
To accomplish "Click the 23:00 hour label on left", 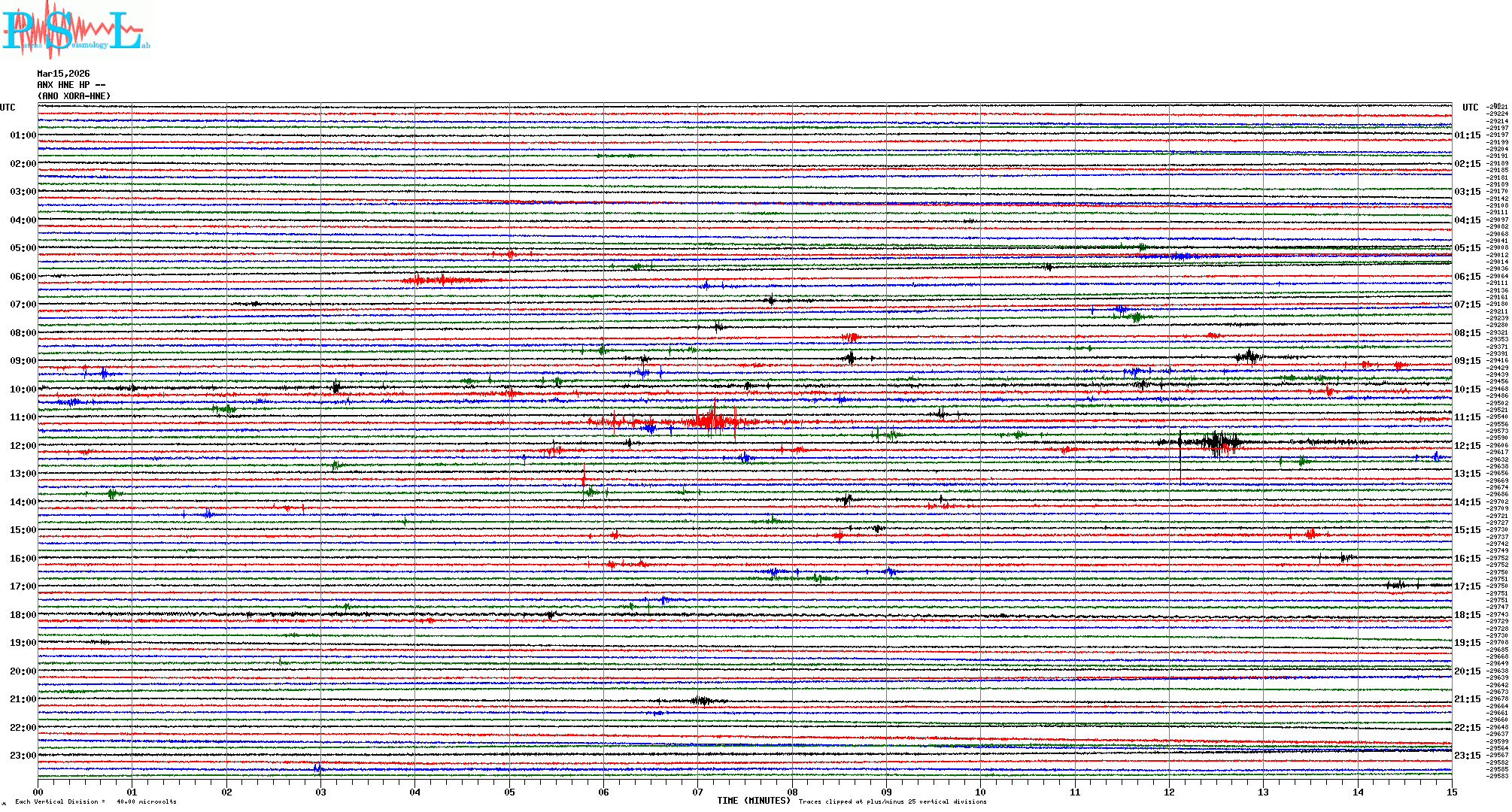I will (x=23, y=756).
